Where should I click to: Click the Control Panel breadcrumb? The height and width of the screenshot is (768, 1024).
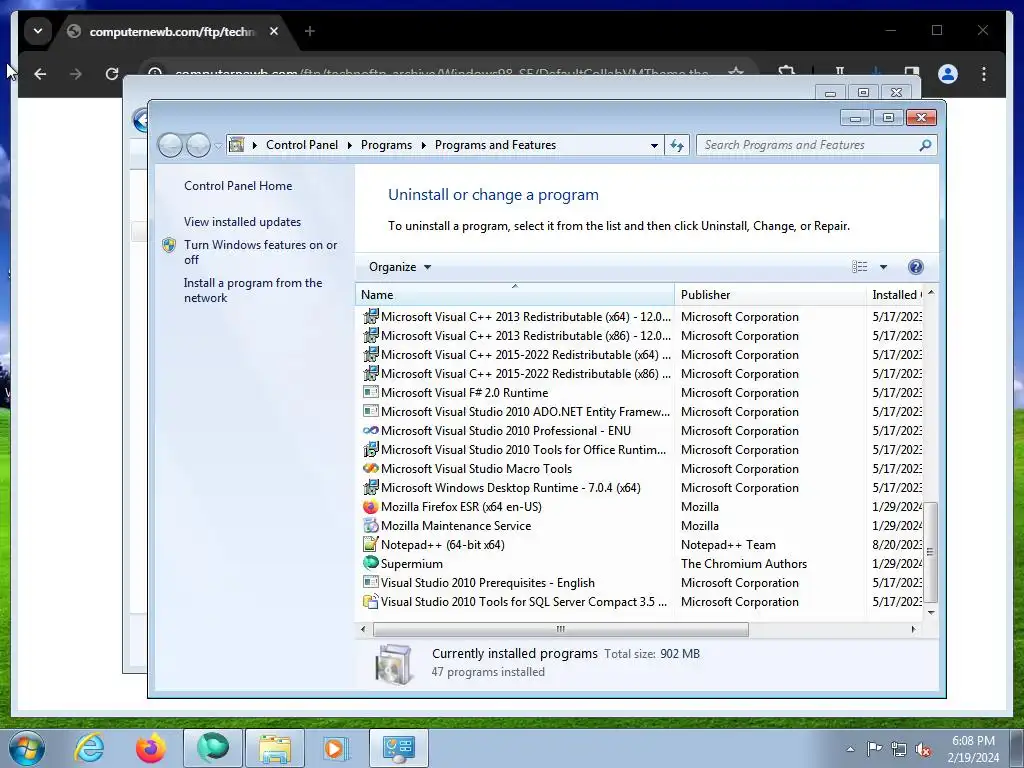(302, 145)
